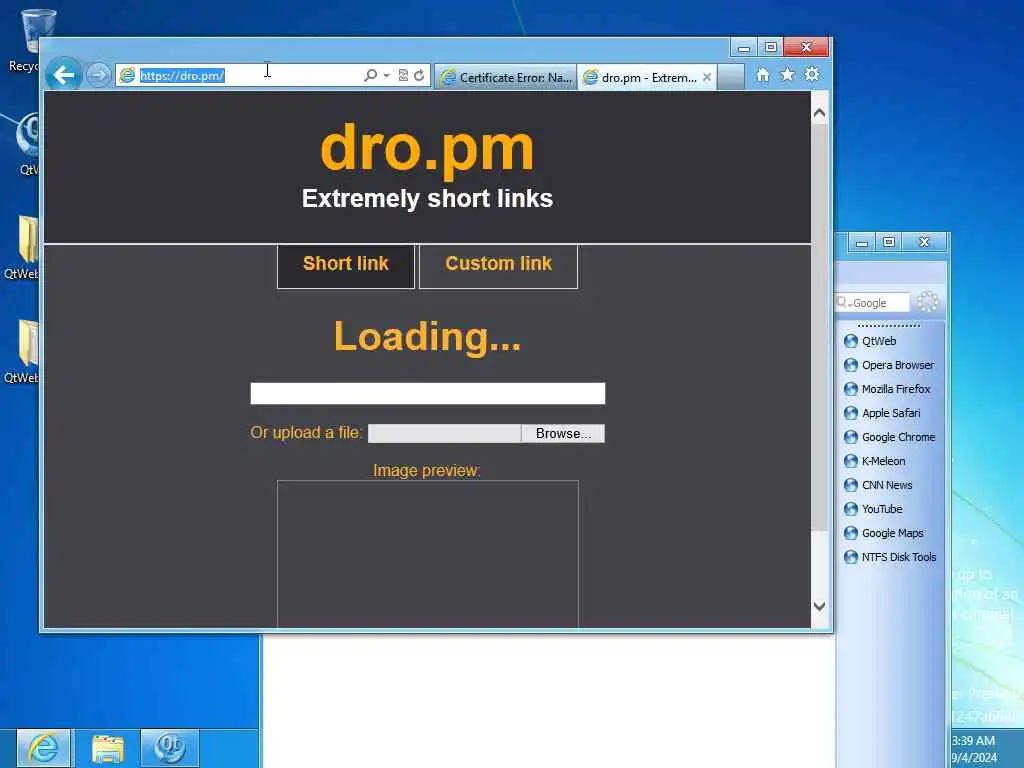Minimize the Internet Explorer window

(743, 47)
